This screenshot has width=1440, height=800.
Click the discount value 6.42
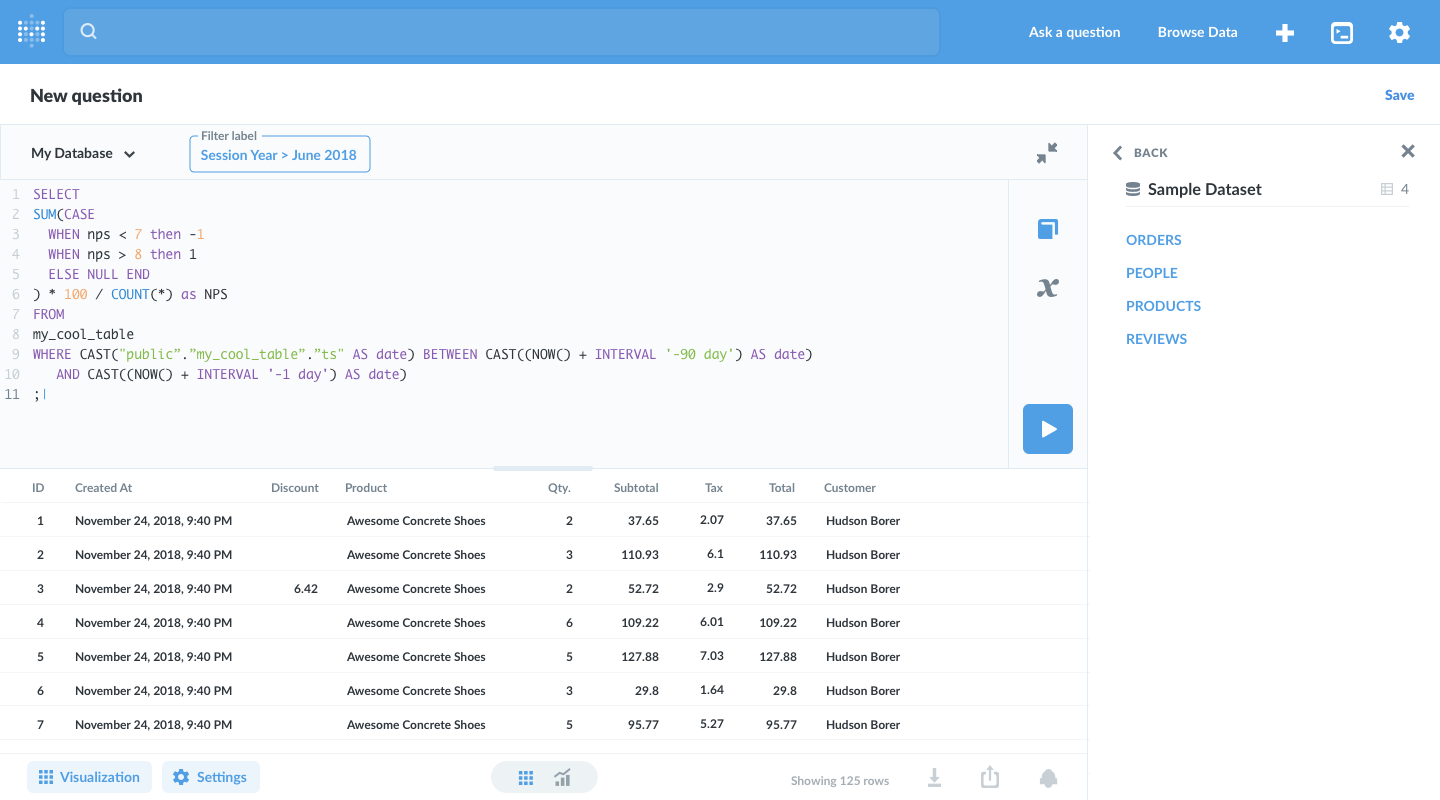(306, 589)
